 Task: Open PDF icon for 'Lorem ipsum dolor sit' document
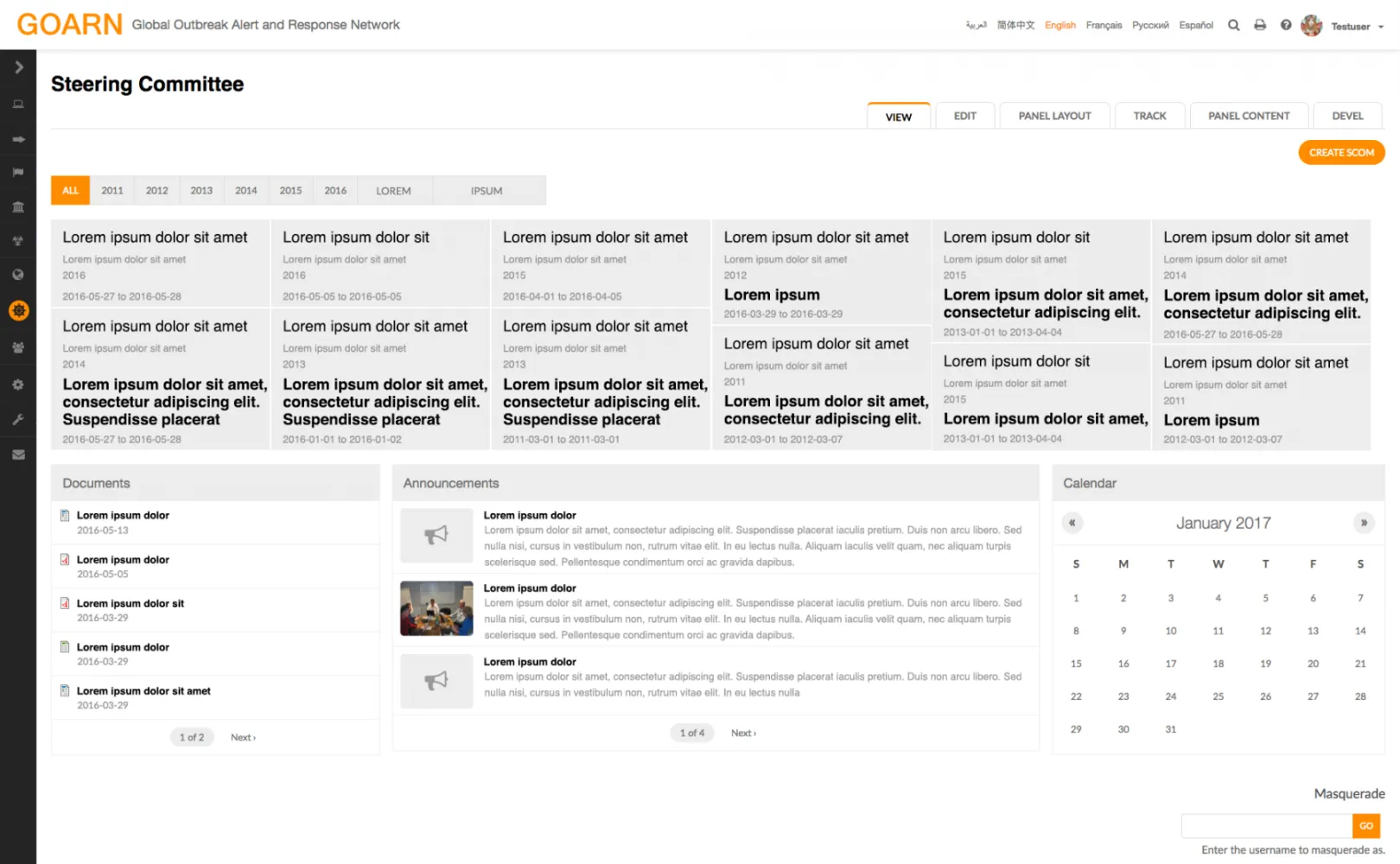[x=65, y=603]
